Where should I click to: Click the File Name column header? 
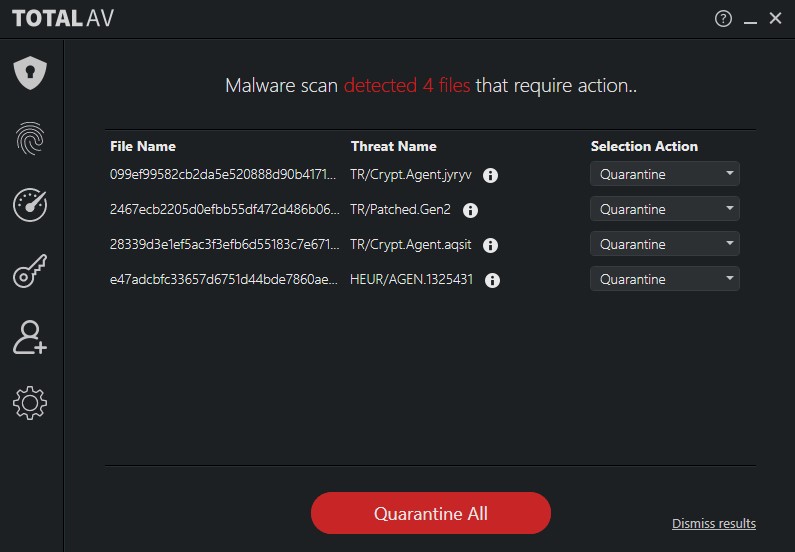coord(143,146)
